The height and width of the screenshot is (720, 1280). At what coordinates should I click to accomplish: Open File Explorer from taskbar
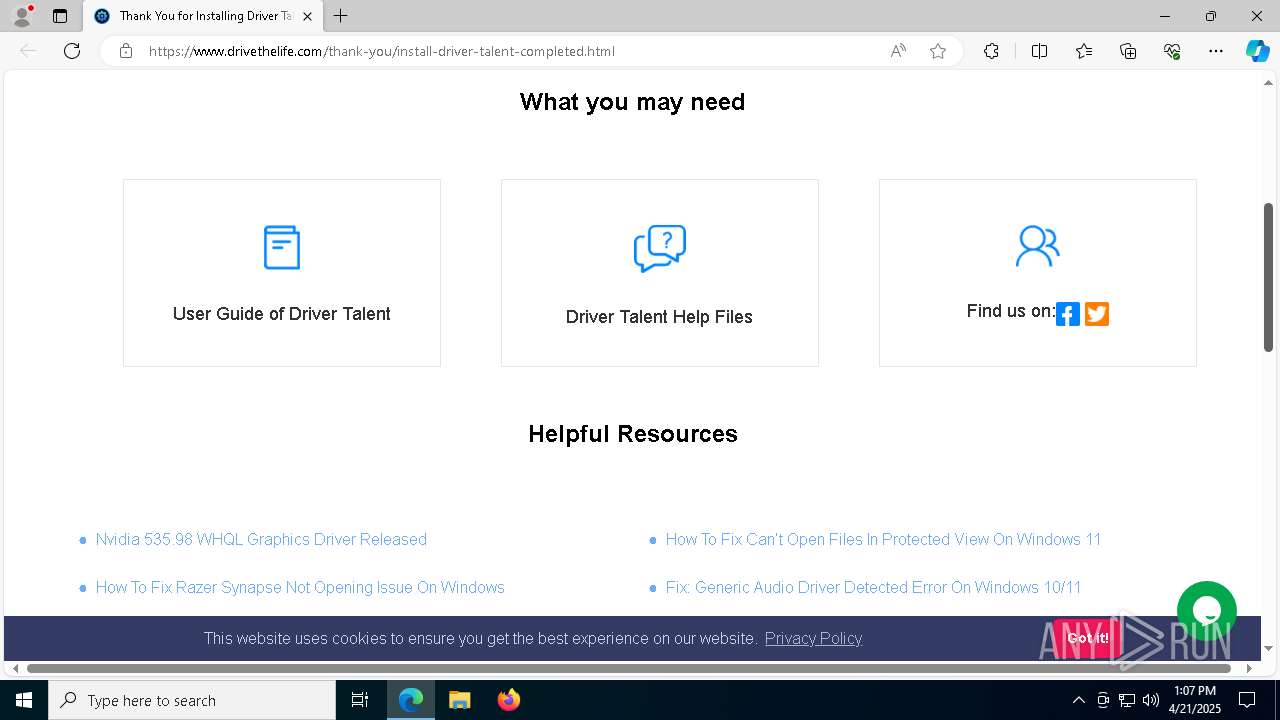pyautogui.click(x=460, y=700)
